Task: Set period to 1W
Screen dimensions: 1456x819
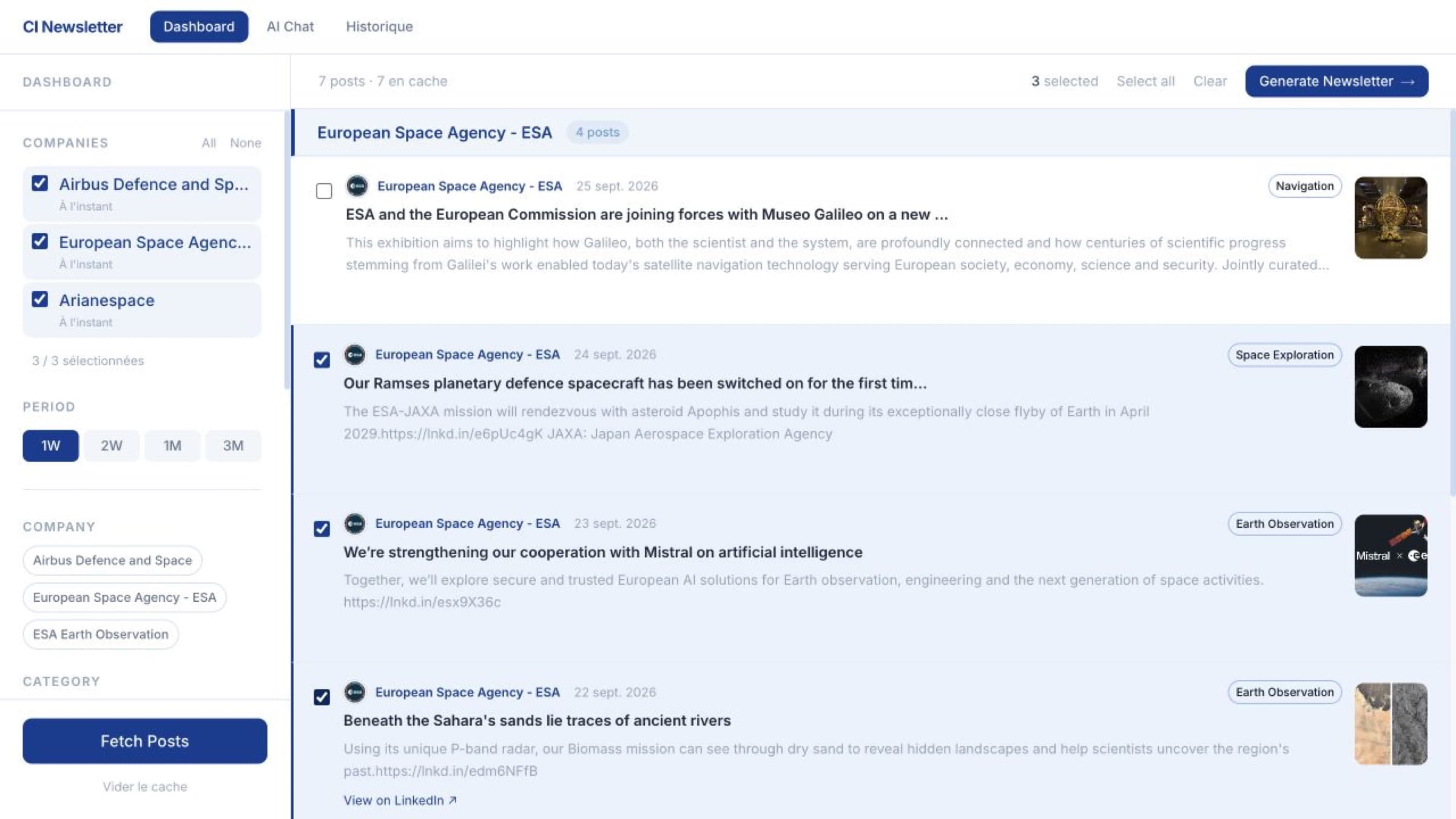Action: coord(51,446)
